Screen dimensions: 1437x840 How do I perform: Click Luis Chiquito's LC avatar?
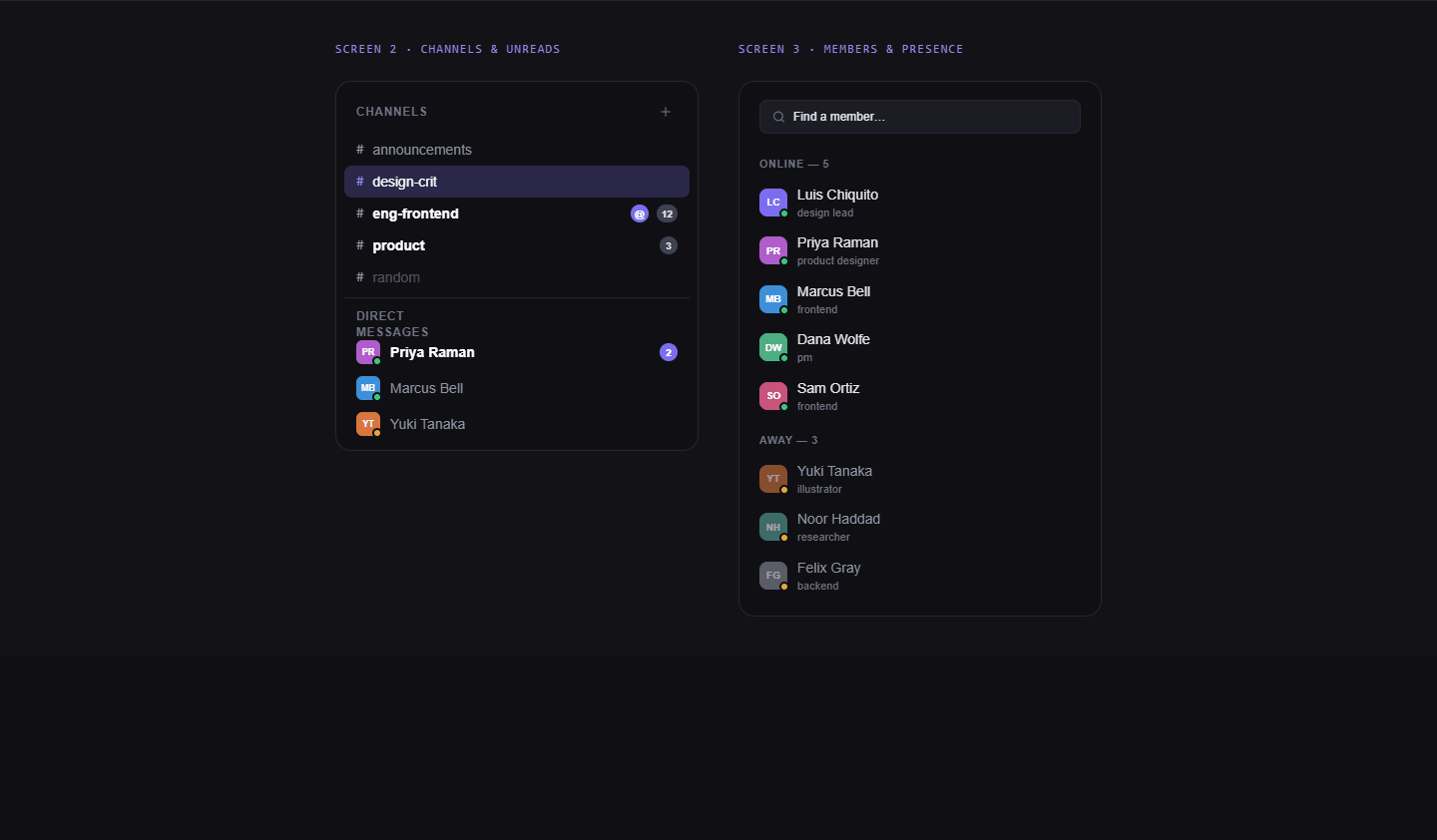[773, 203]
